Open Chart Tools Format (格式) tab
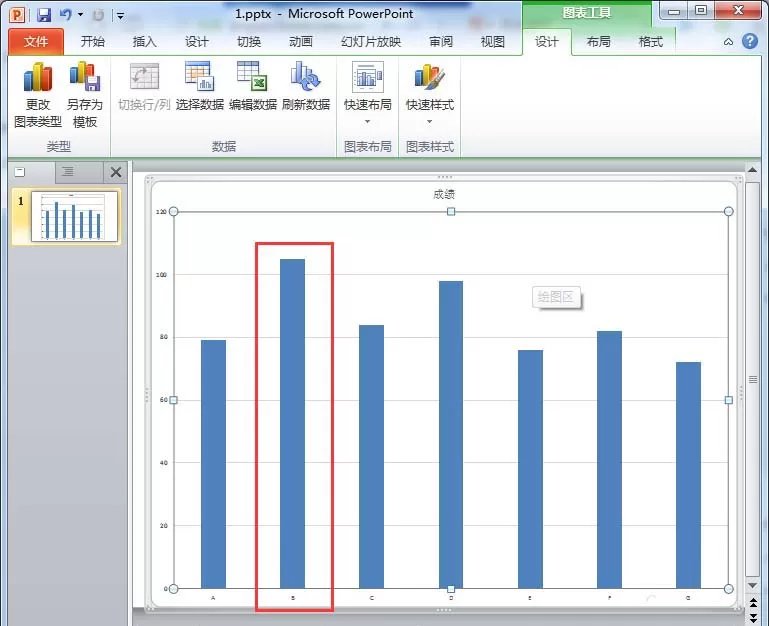 click(651, 42)
